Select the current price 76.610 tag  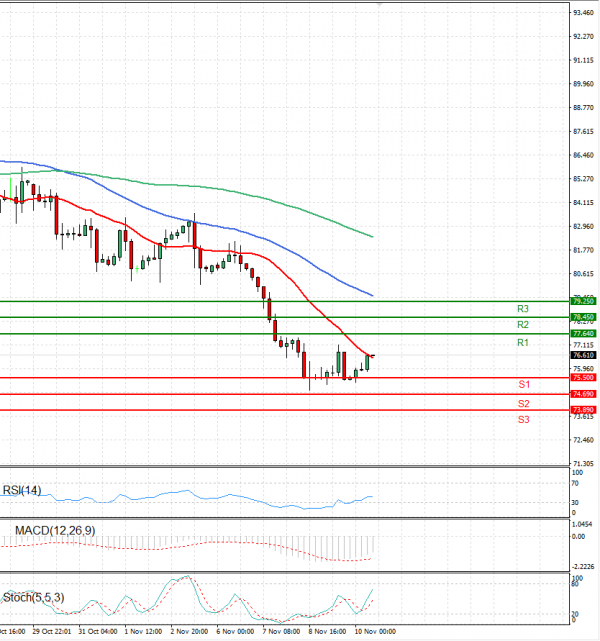(583, 355)
